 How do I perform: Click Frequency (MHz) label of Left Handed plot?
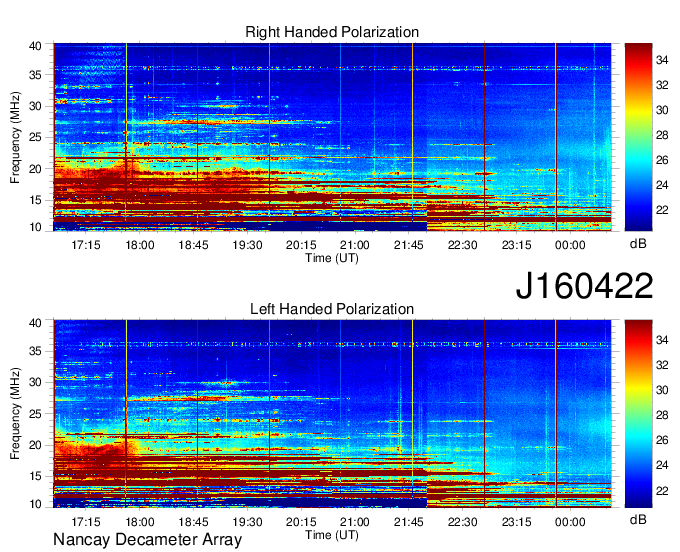(15, 414)
